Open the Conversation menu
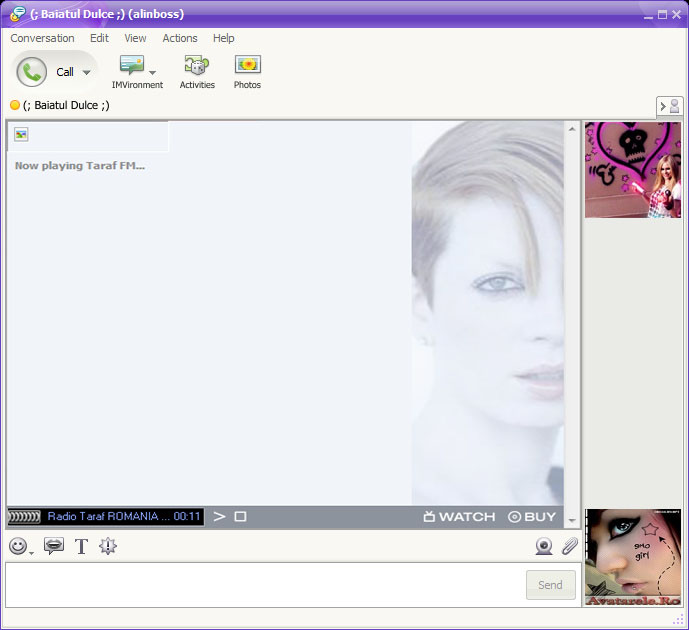Image resolution: width=689 pixels, height=630 pixels. coord(43,38)
